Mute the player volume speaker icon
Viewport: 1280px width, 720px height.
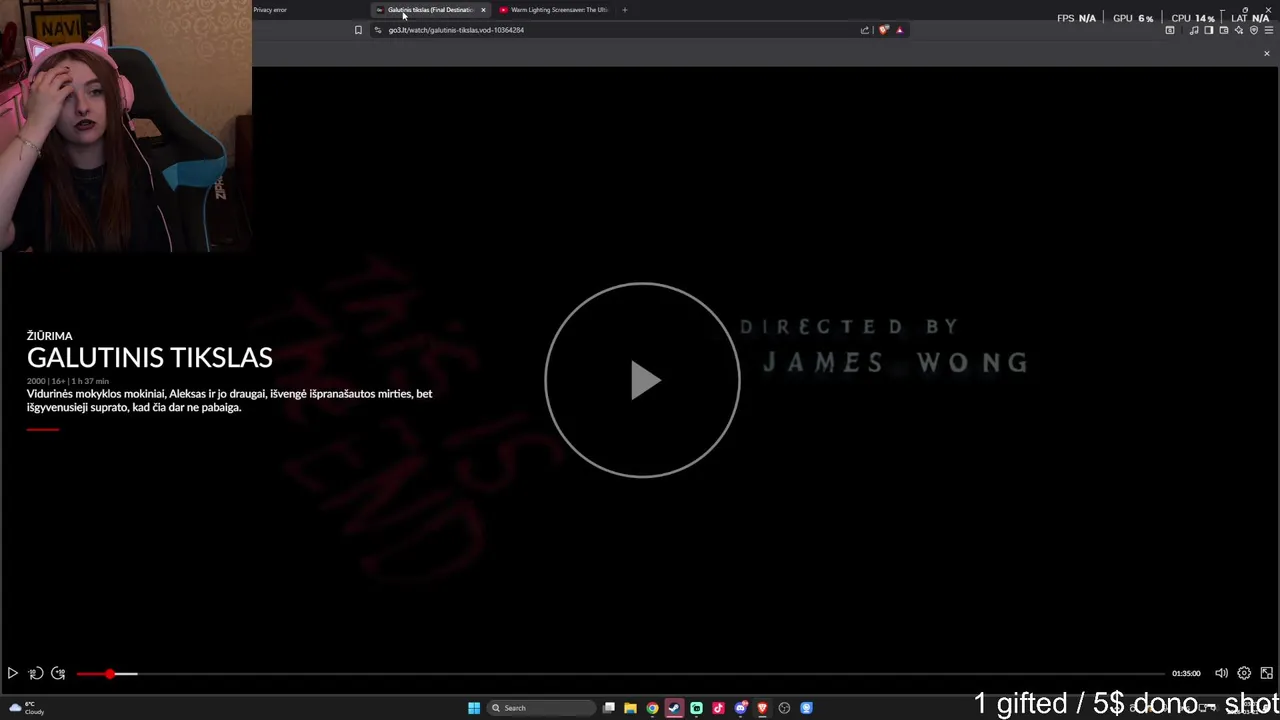click(1221, 674)
